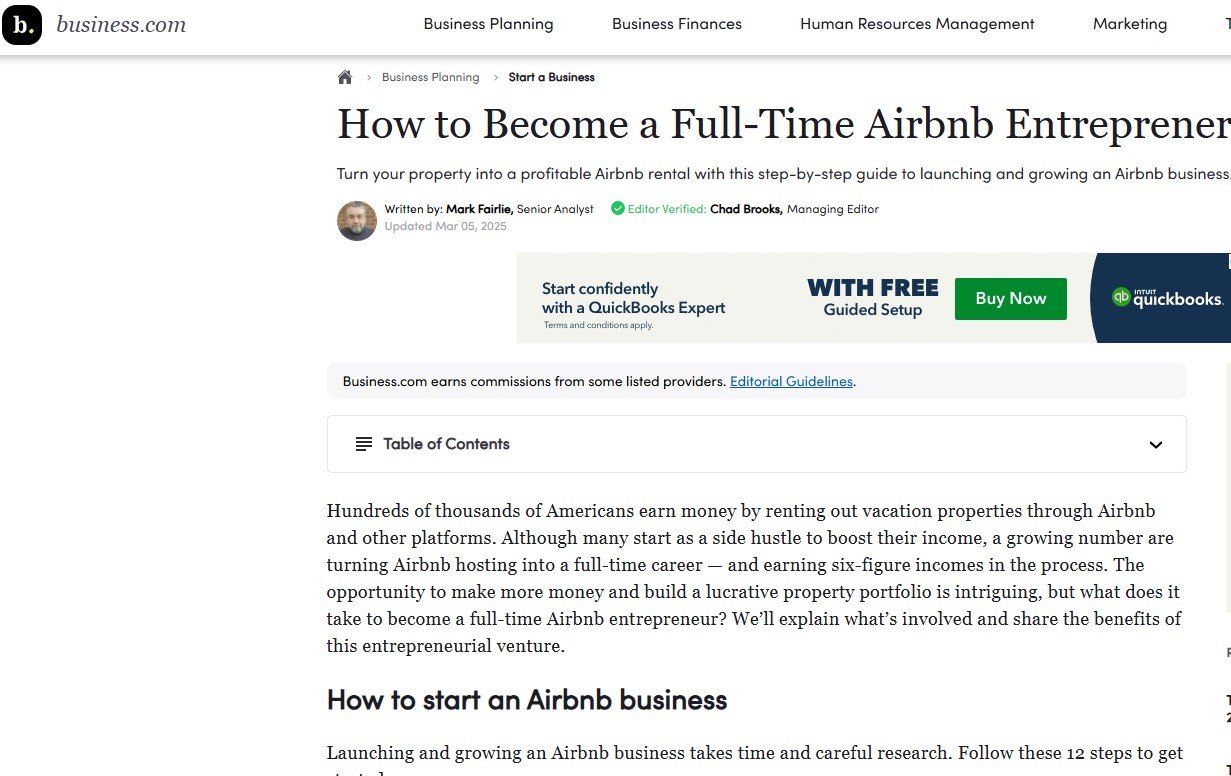Open the Human Resources Management menu
The width and height of the screenshot is (1231, 776).
(x=917, y=24)
